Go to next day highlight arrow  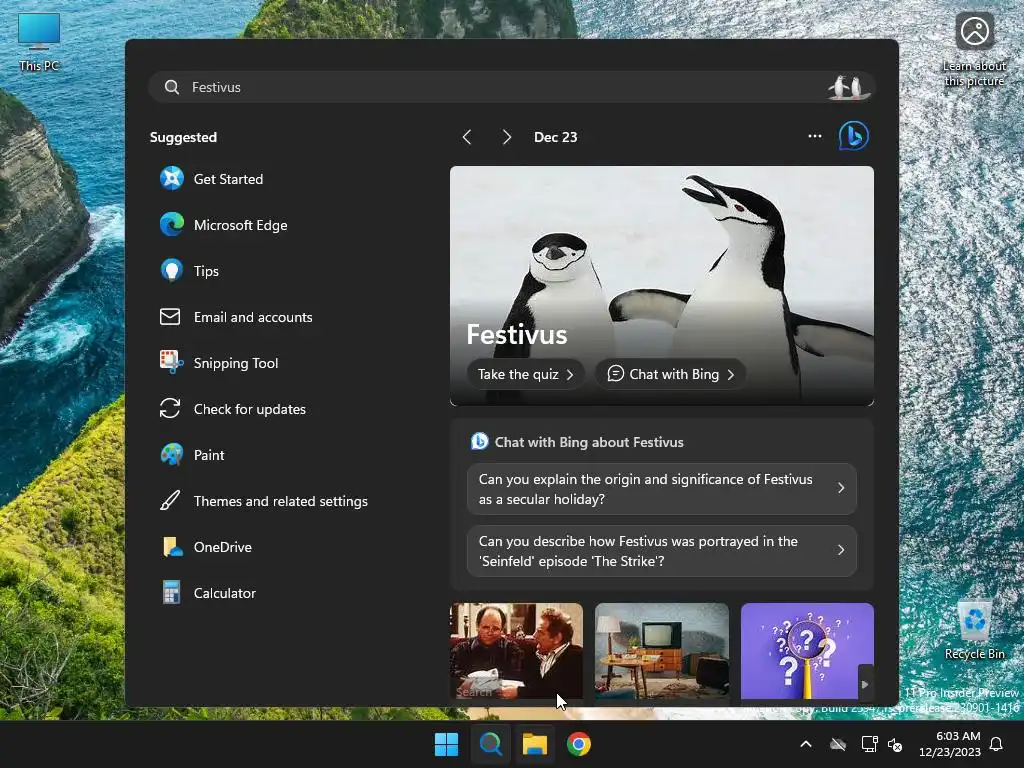coord(506,136)
